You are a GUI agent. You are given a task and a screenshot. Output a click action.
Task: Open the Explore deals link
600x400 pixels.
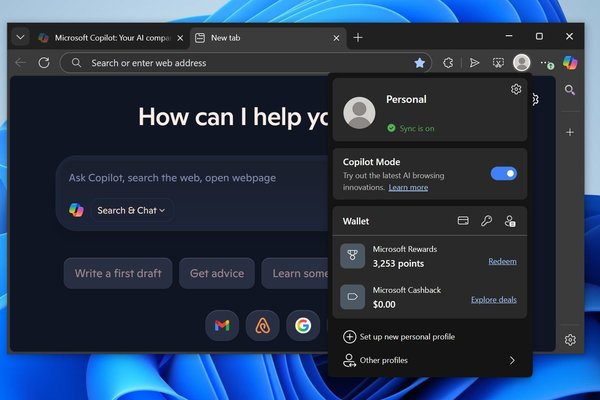pyautogui.click(x=494, y=300)
